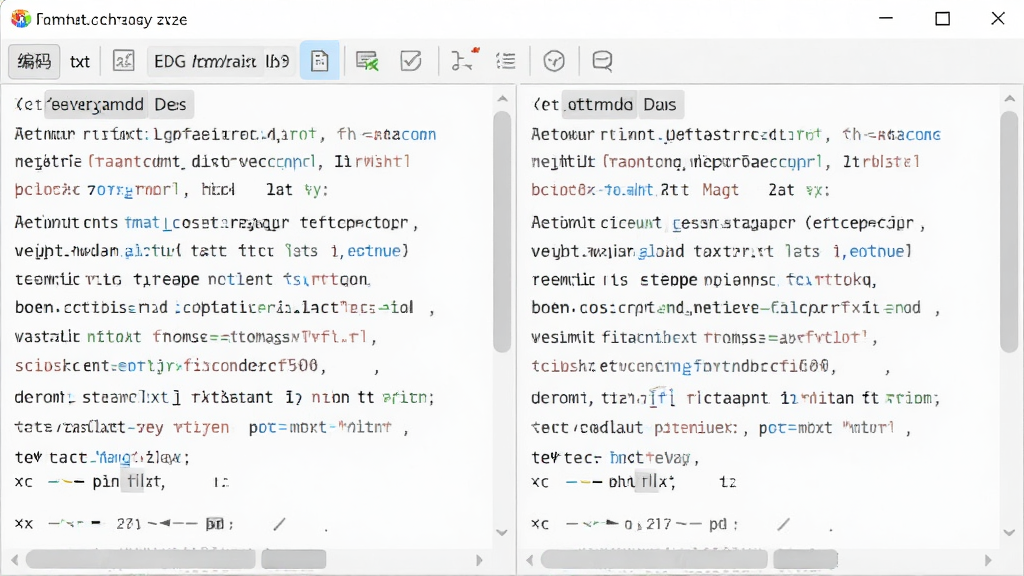This screenshot has width=1024, height=576.
Task: Click left pane horizontal scroll right arrow
Action: 480,560
